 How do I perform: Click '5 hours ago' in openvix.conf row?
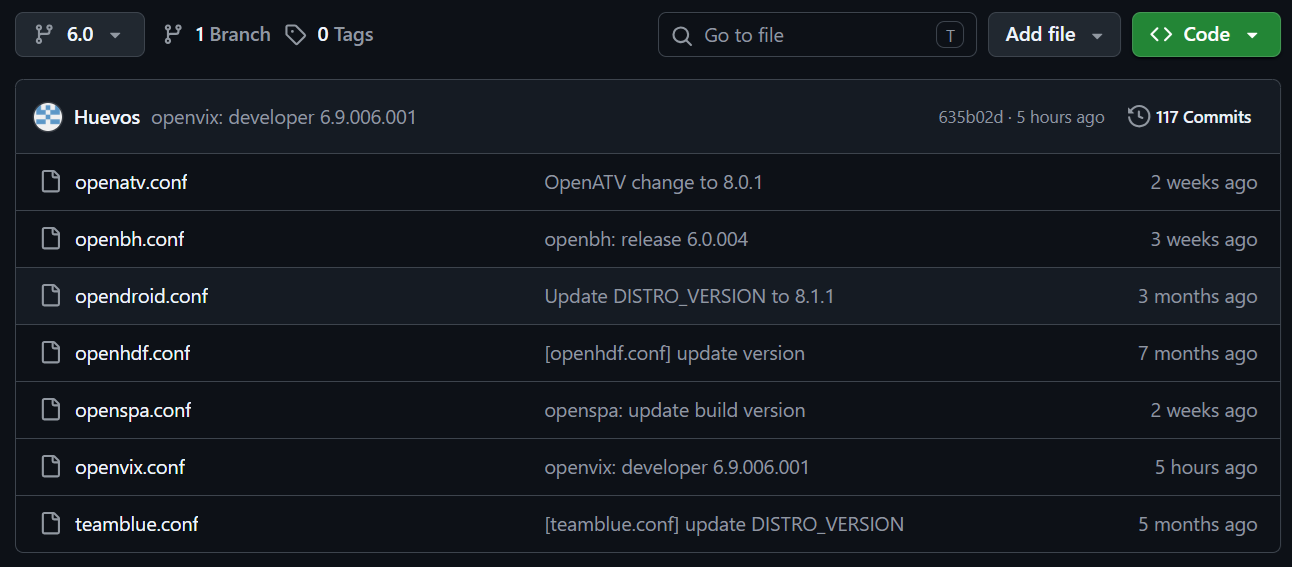(1206, 467)
